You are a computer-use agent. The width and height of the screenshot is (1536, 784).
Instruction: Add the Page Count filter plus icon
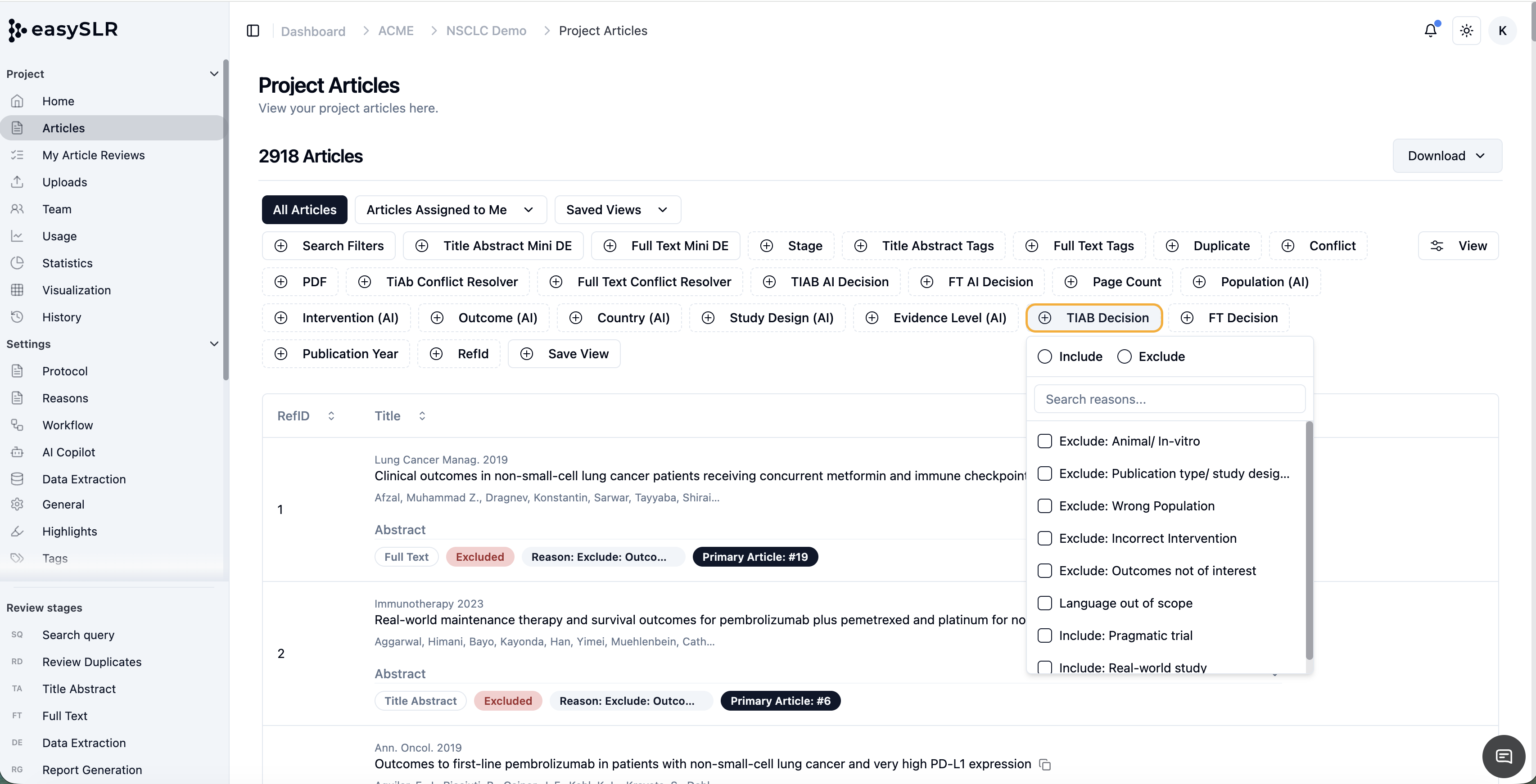tap(1071, 282)
